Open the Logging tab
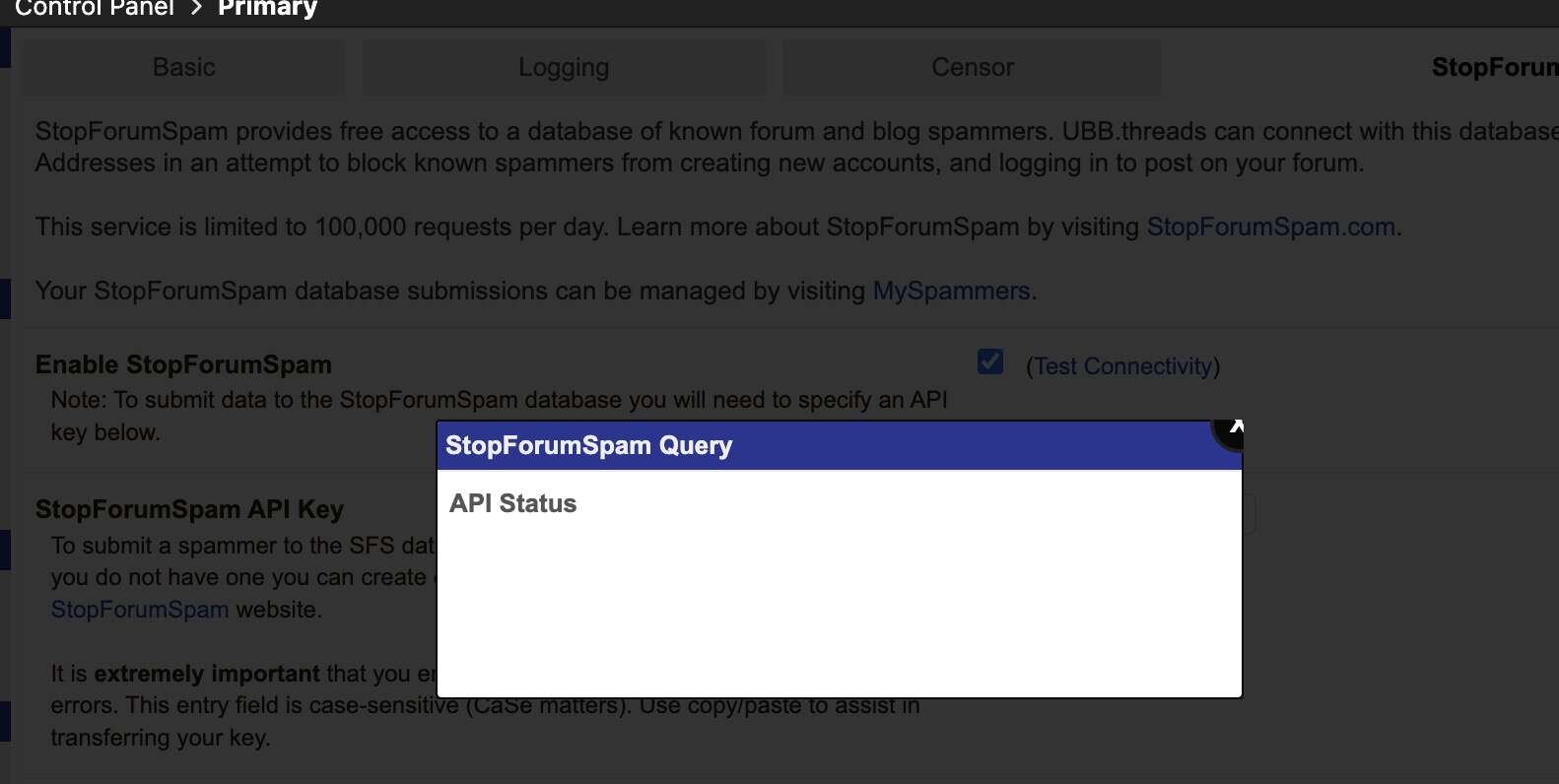This screenshot has width=1559, height=784. coord(564,67)
